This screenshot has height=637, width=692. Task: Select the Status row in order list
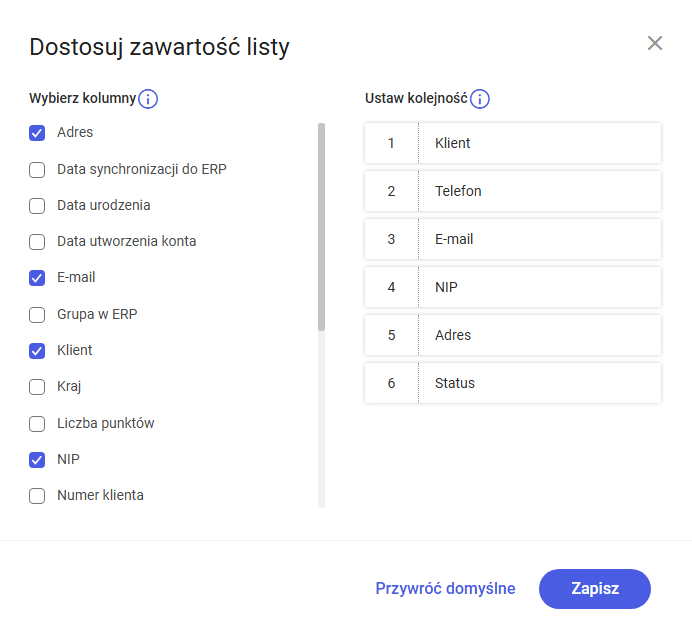click(513, 383)
